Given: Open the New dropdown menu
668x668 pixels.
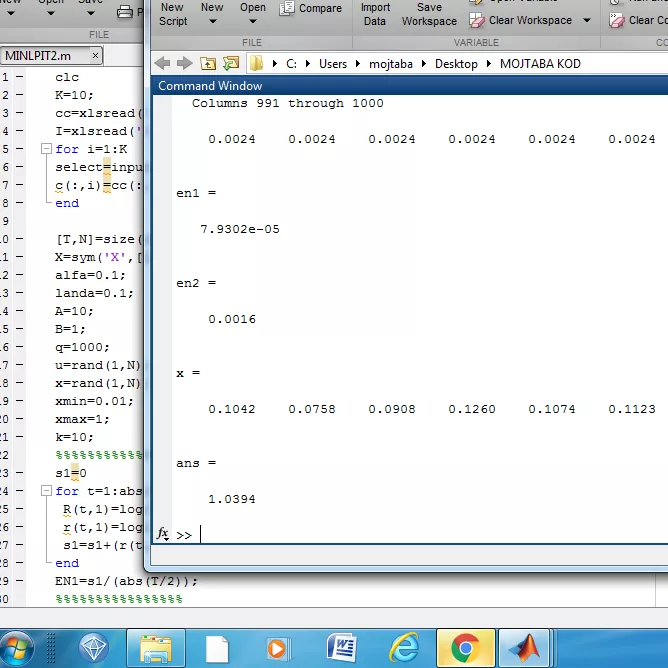Looking at the screenshot, I should pos(212,13).
